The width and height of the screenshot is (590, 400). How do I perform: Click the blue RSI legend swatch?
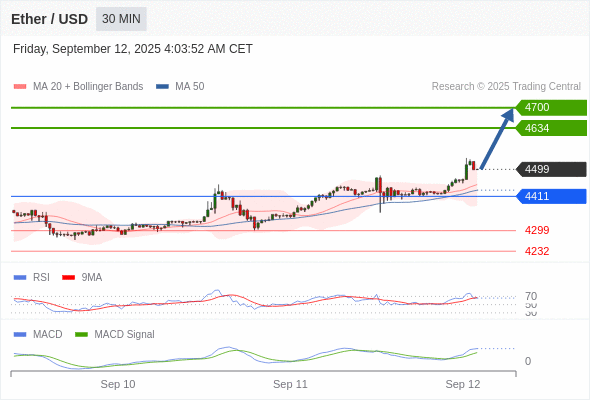point(20,278)
